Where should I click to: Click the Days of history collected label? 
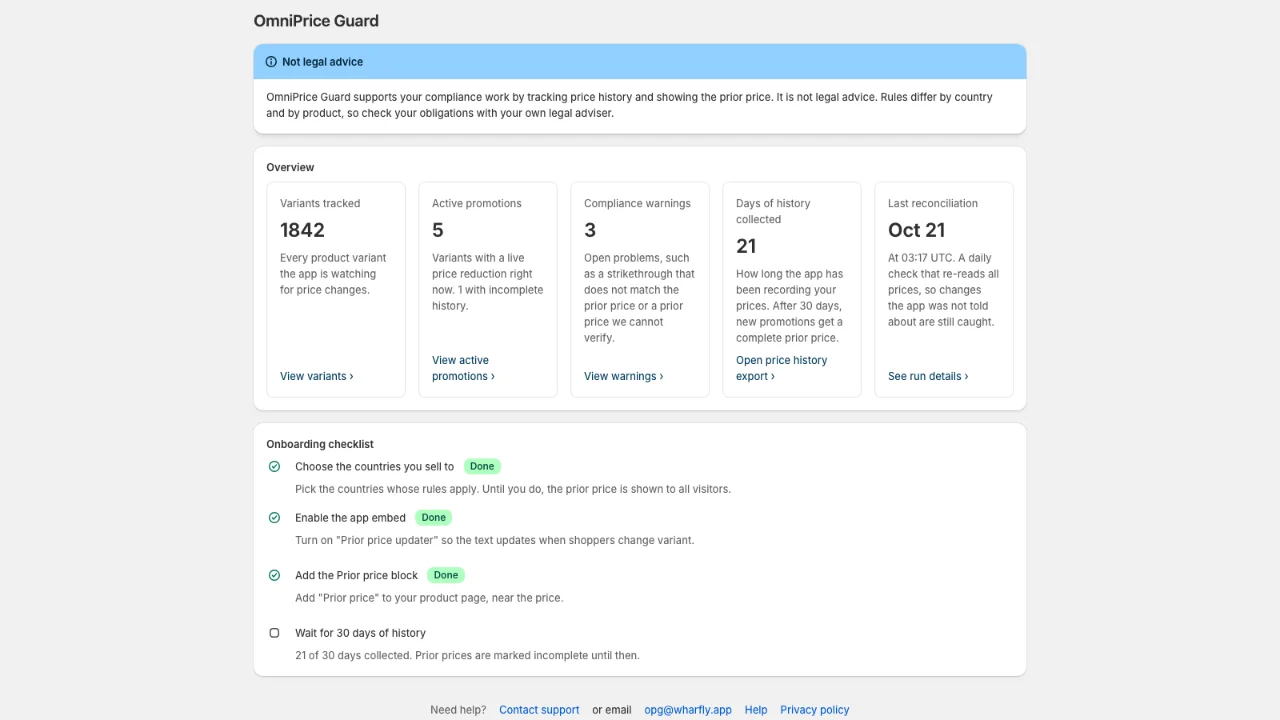click(x=773, y=211)
